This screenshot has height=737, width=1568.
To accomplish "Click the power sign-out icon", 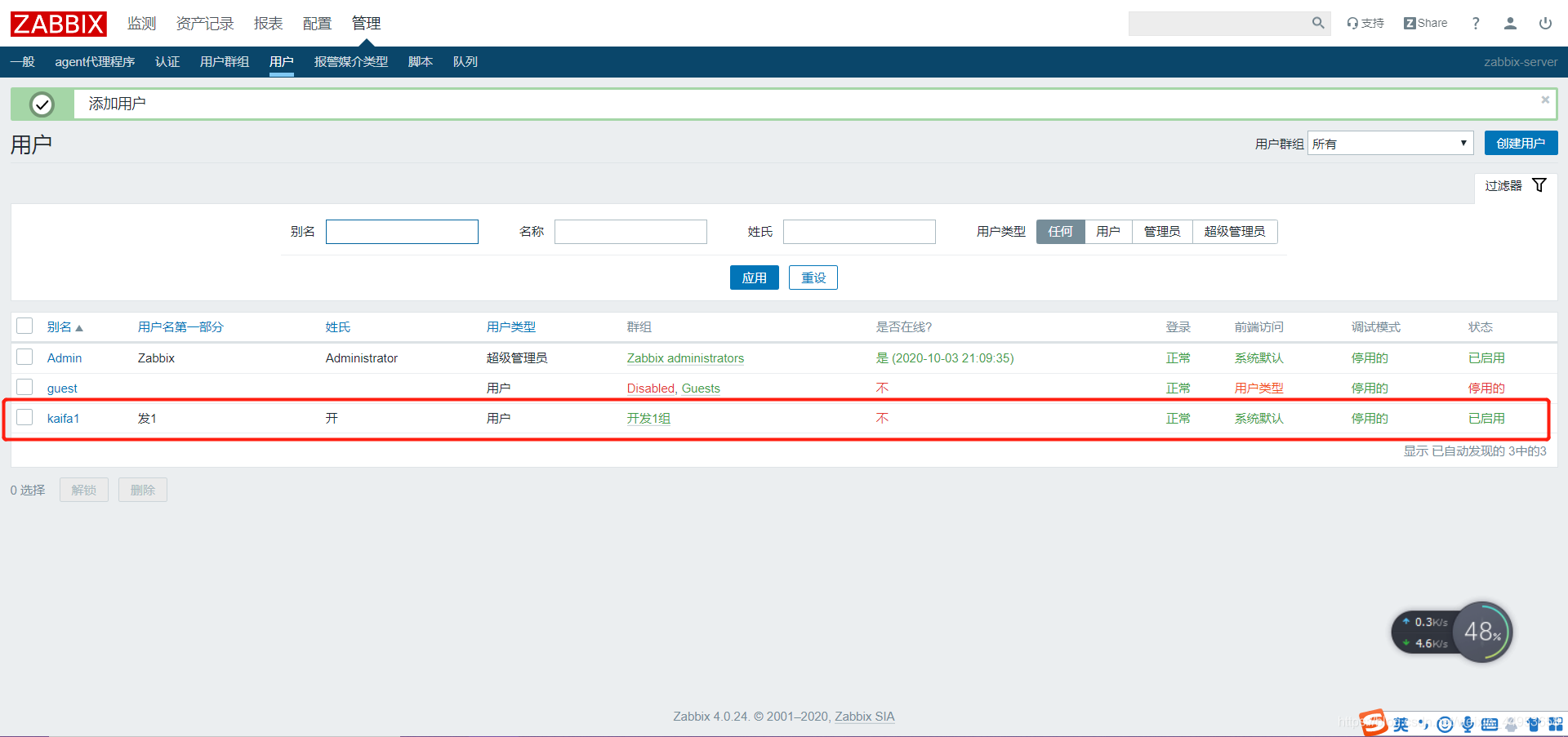I will click(x=1545, y=23).
